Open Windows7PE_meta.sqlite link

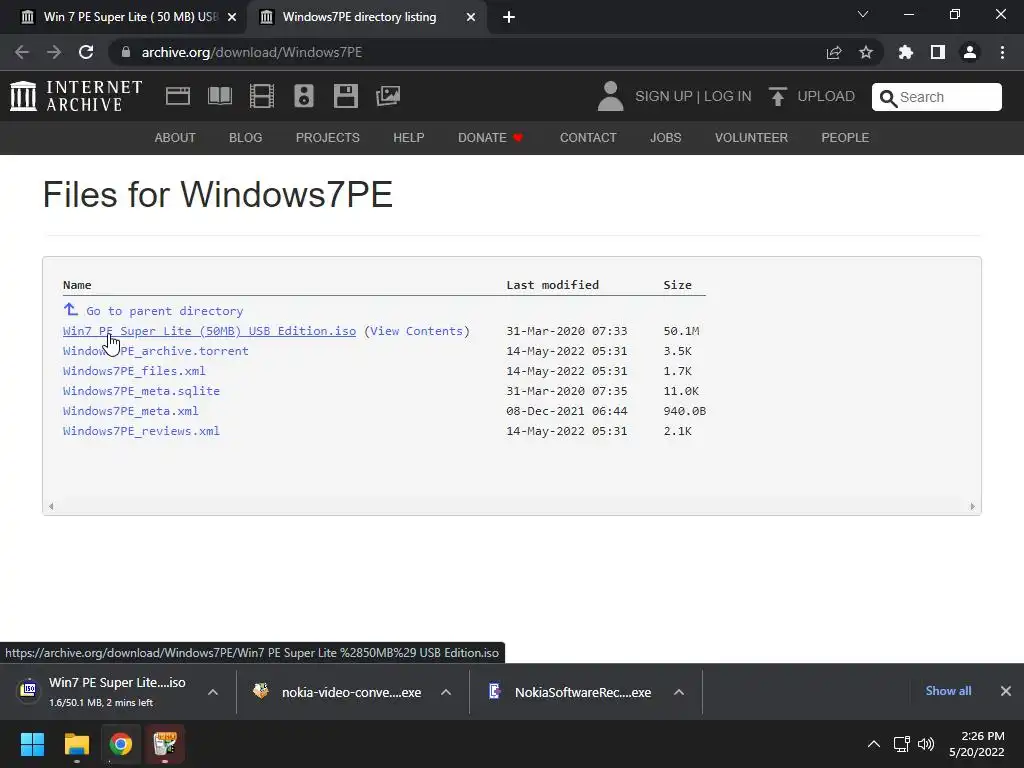click(x=141, y=391)
